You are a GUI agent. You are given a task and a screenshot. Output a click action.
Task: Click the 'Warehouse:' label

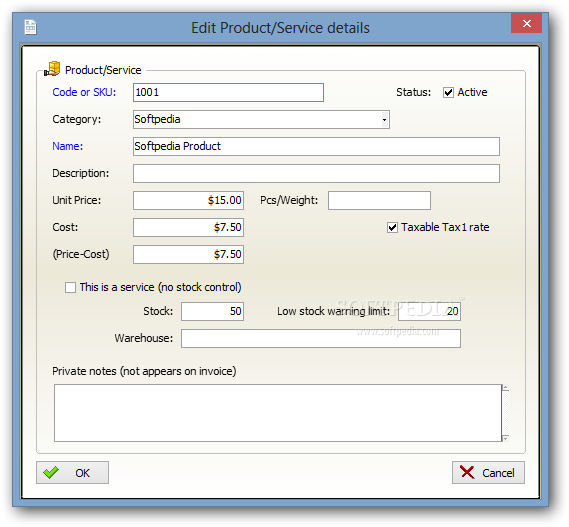[144, 338]
